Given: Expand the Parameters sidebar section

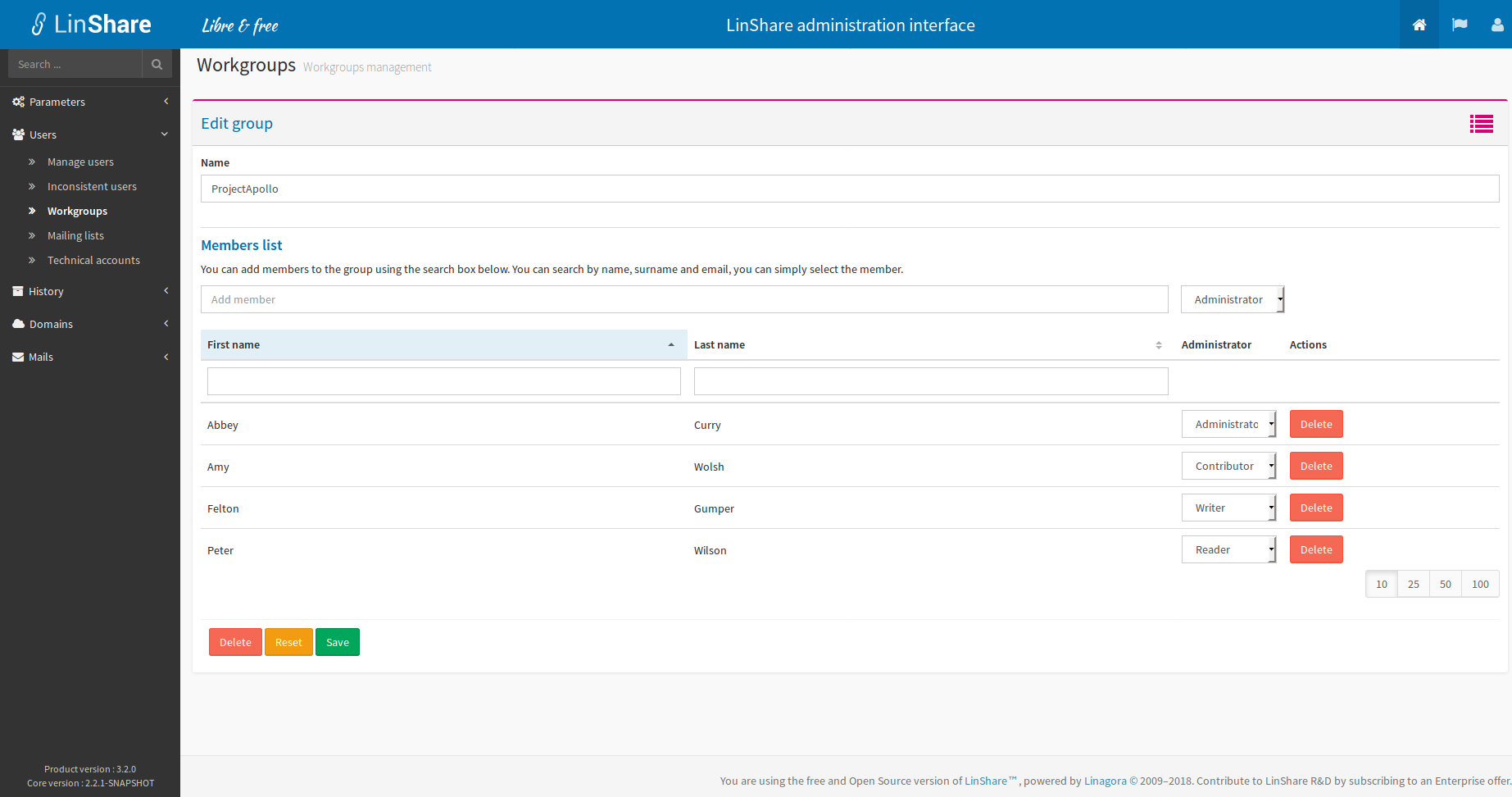Looking at the screenshot, I should pos(90,102).
